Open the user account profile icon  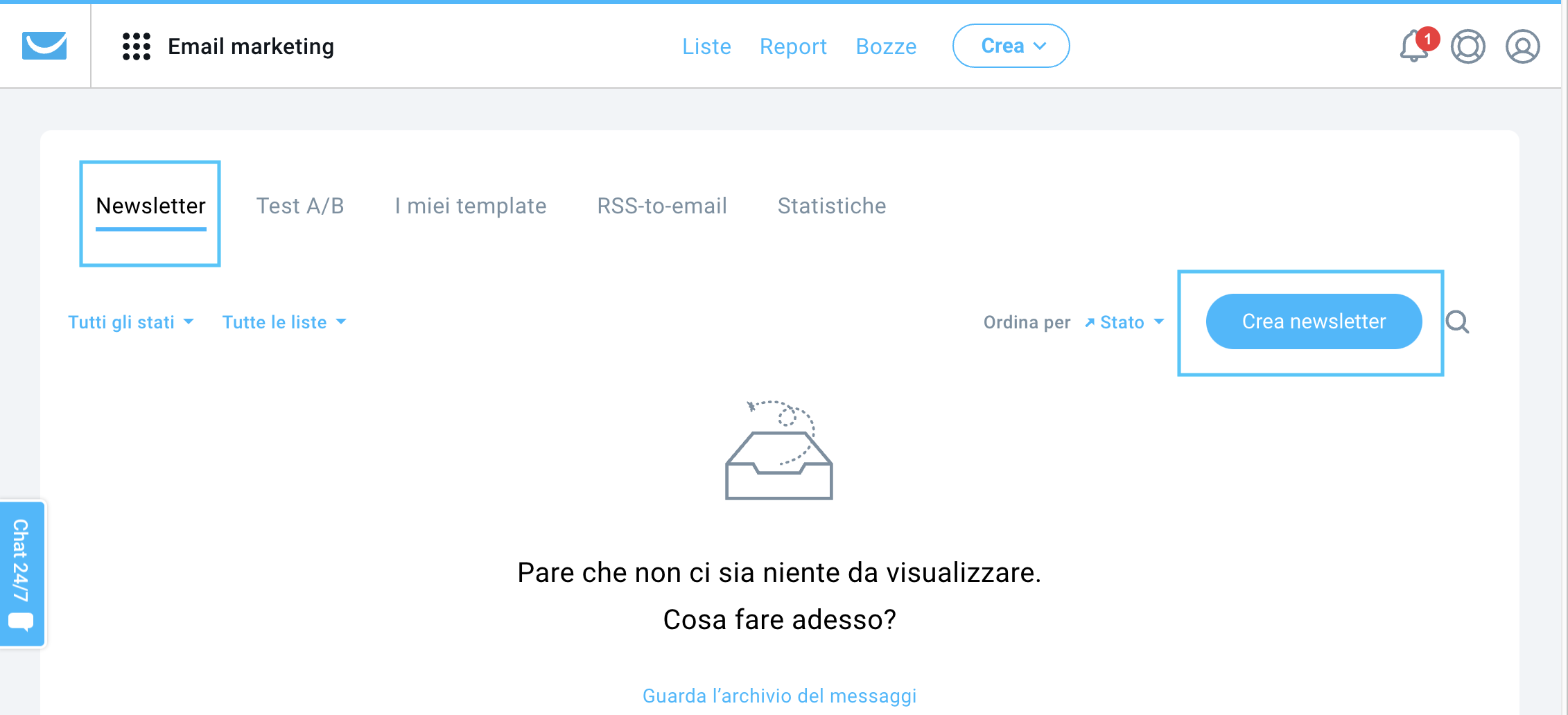pyautogui.click(x=1523, y=46)
